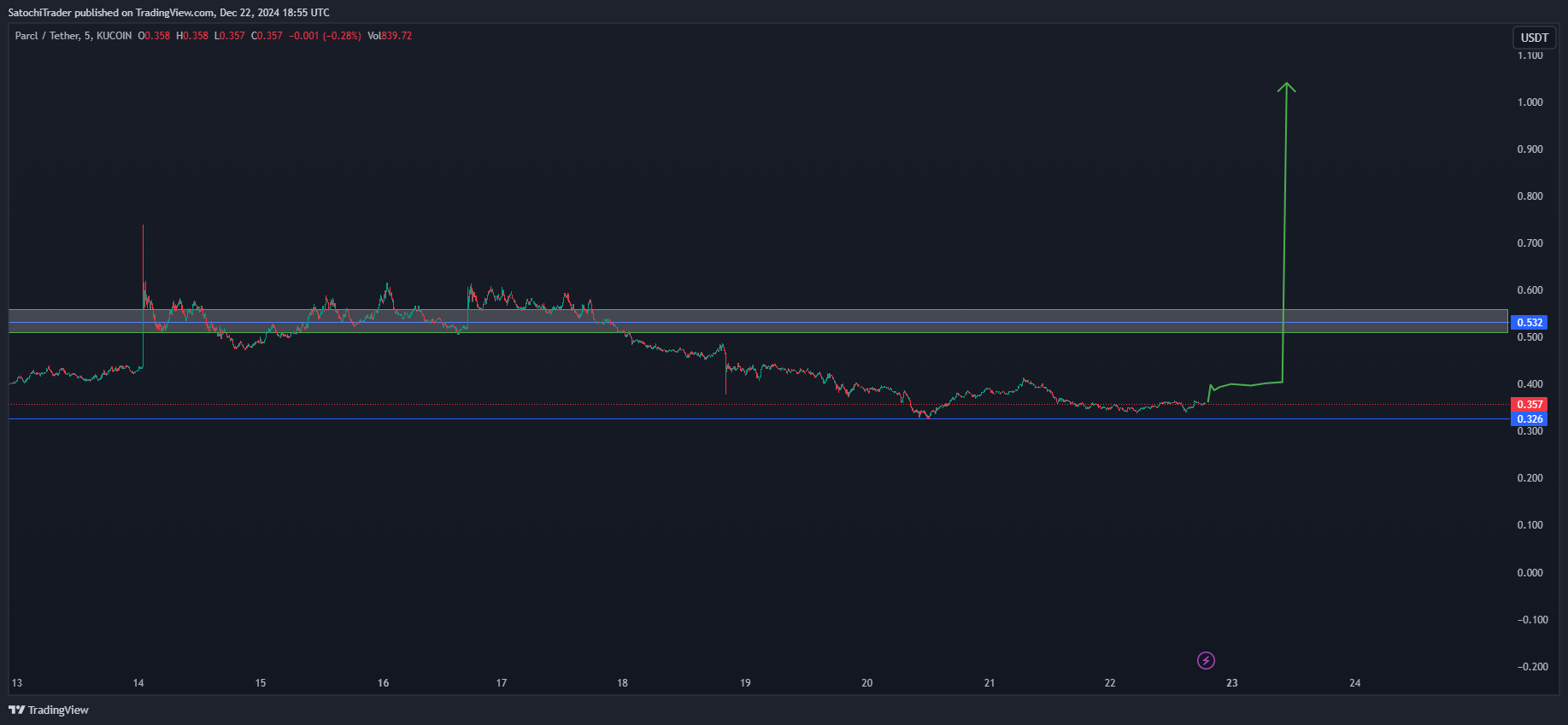Click the L 0.357 low value
This screenshot has height=725, width=1568.
coord(229,36)
